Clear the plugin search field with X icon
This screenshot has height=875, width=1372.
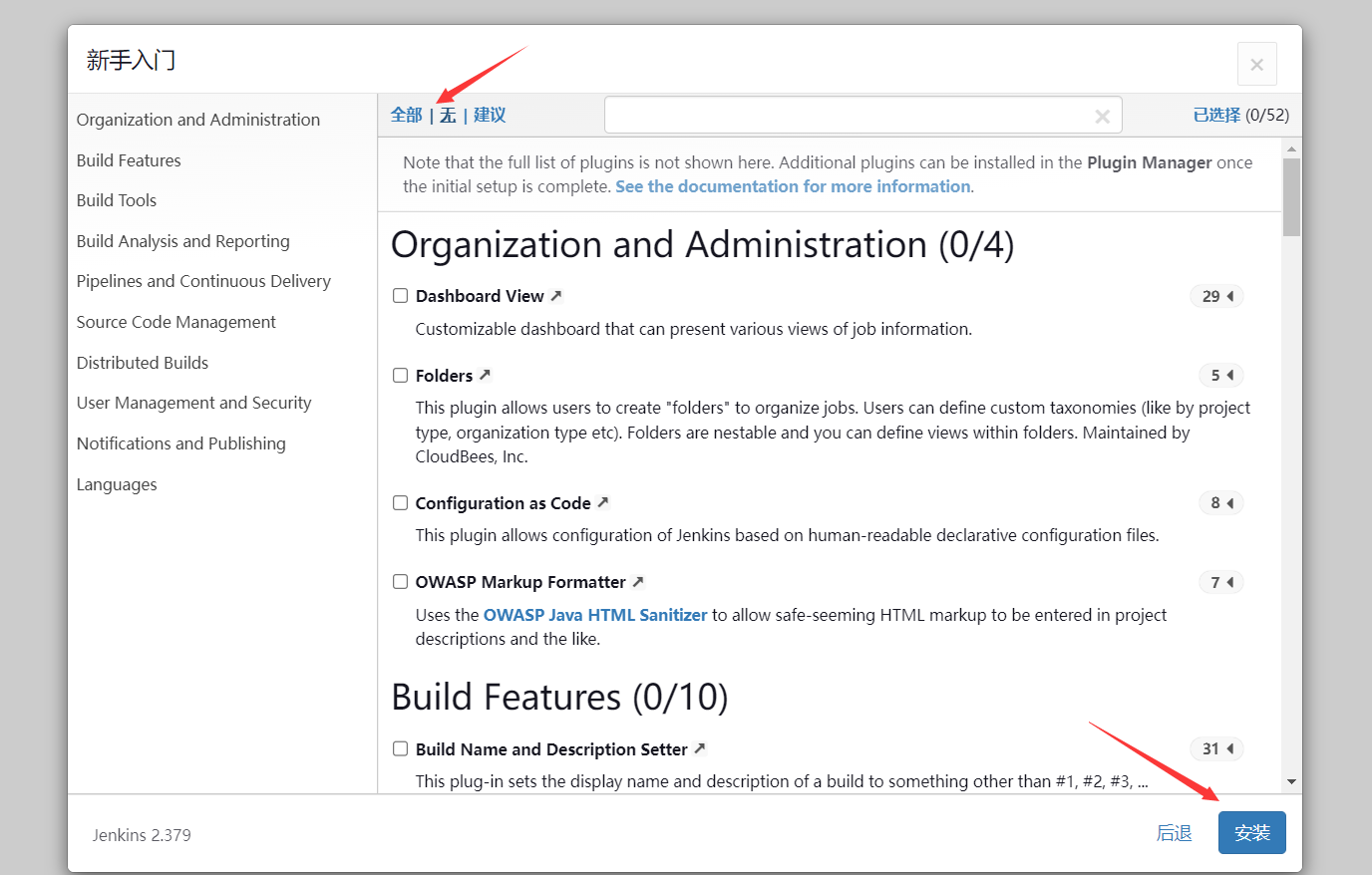(1102, 117)
